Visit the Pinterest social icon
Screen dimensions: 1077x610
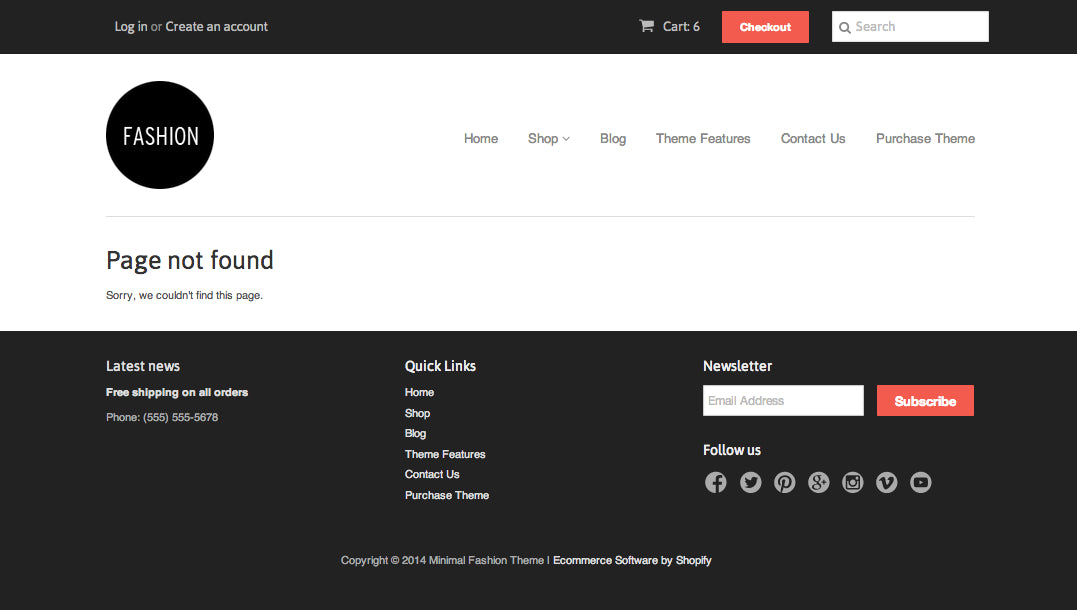pos(784,483)
